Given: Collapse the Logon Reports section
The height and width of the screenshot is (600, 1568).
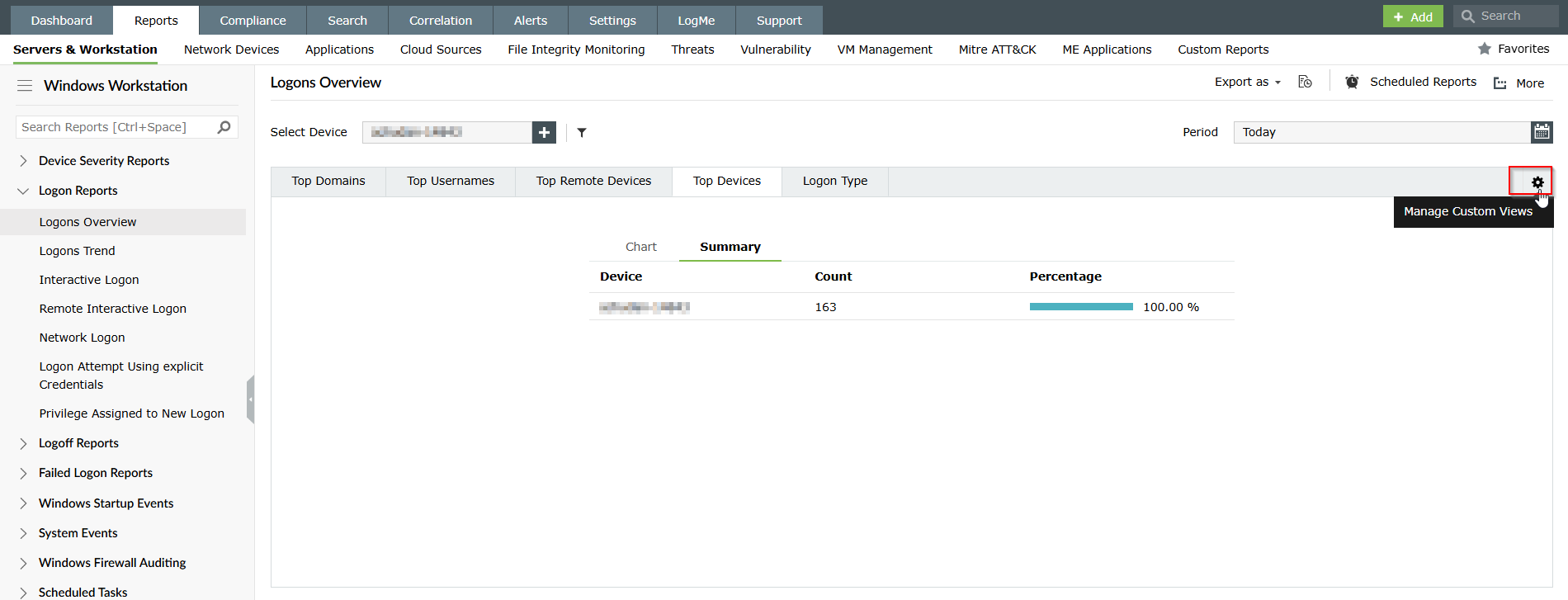Looking at the screenshot, I should (x=23, y=191).
